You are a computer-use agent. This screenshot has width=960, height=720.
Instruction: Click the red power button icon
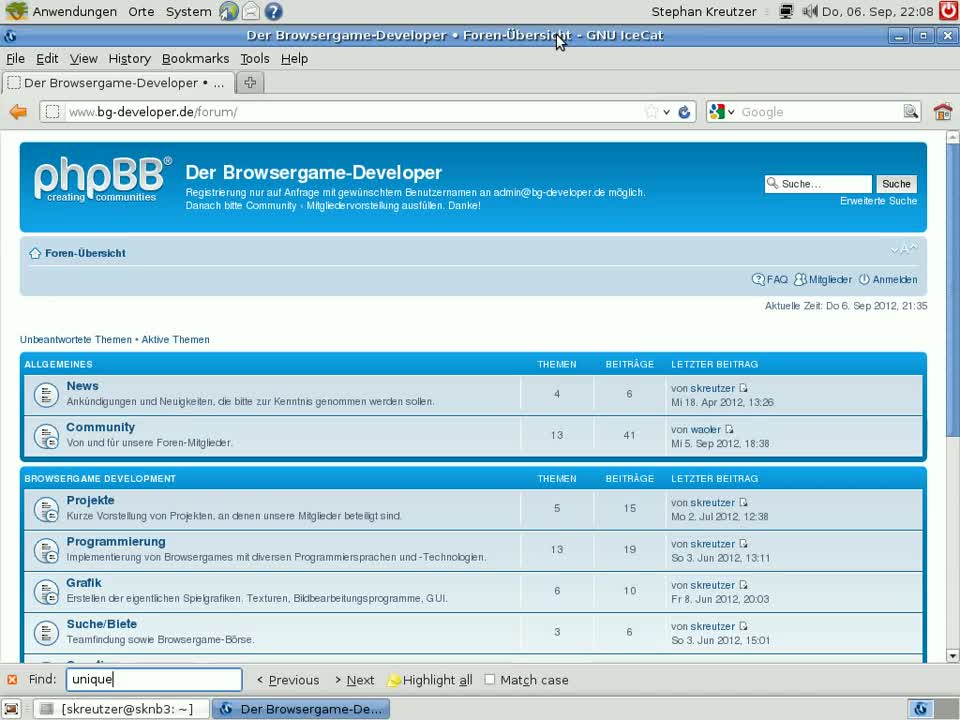949,11
